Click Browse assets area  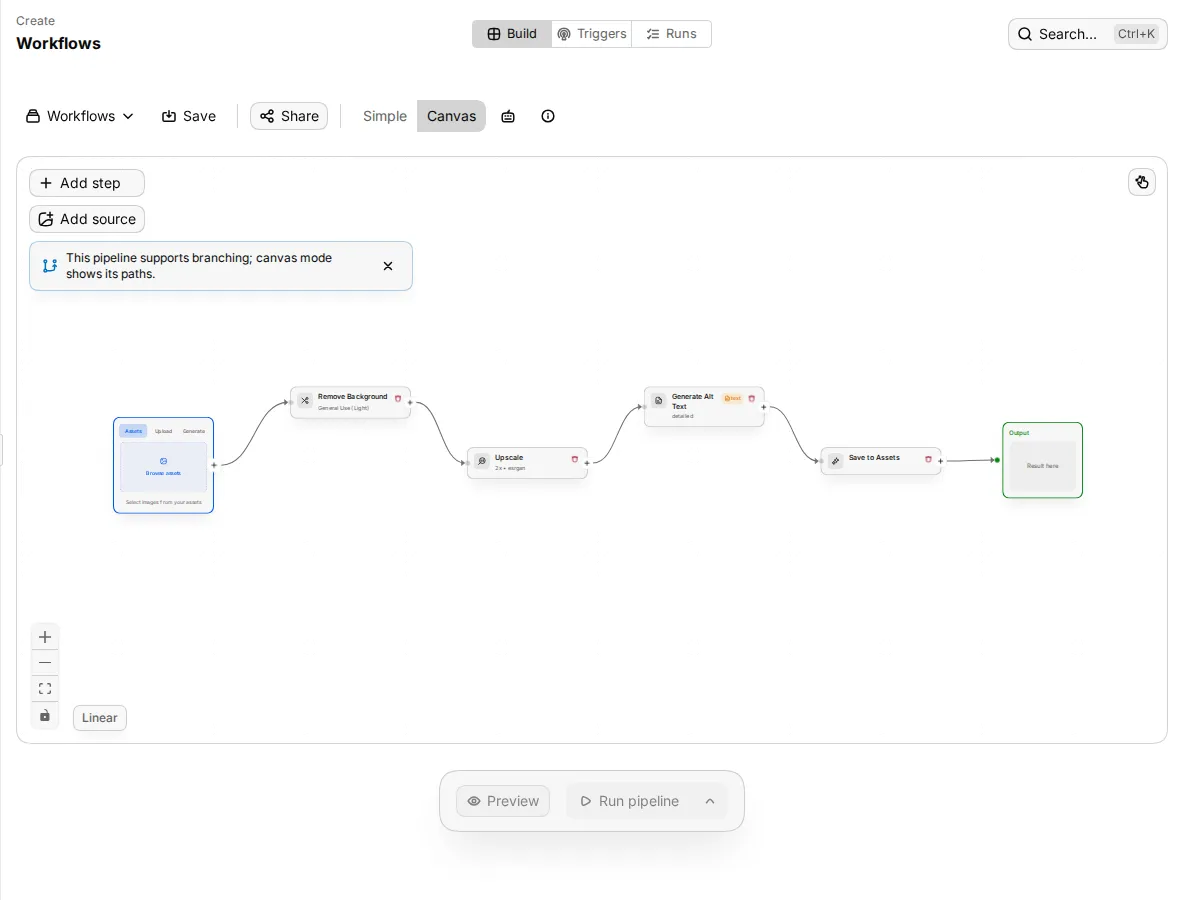163,467
